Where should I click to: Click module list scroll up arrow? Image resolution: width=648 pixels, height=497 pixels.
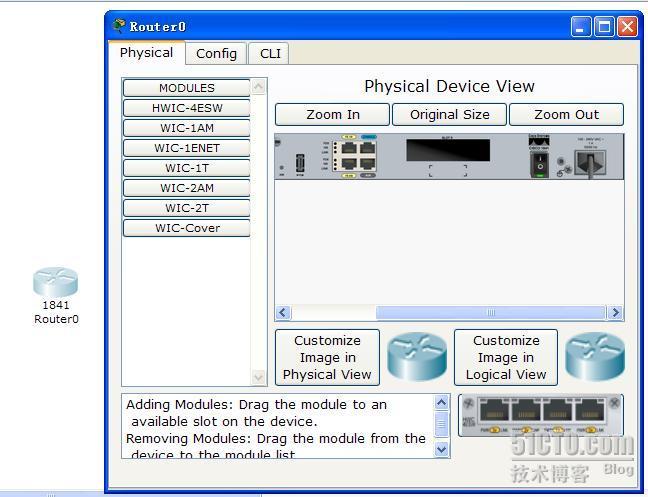tap(259, 86)
